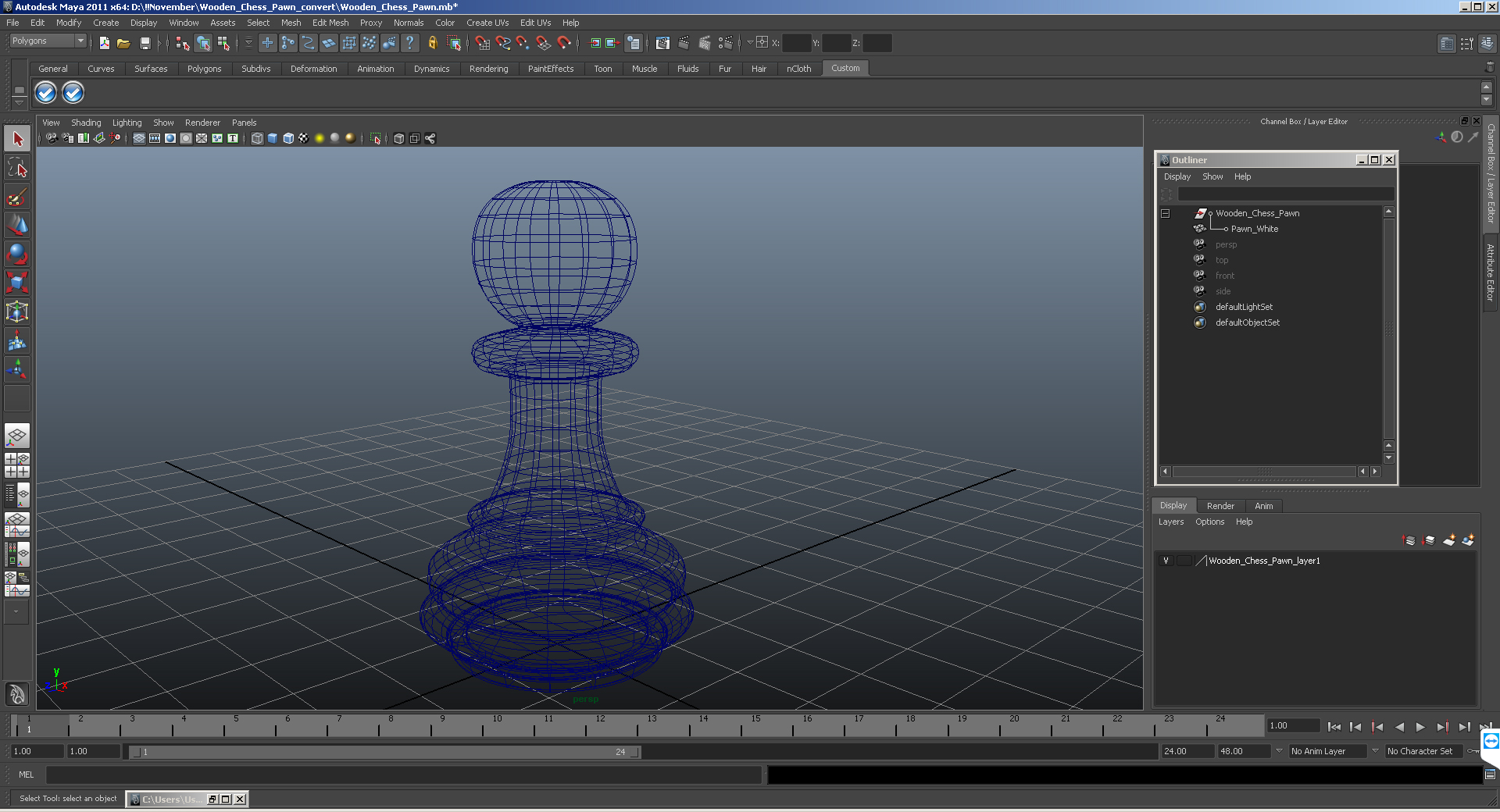This screenshot has width=1500, height=812.
Task: Open the shelf options arrow menu
Action: (x=20, y=103)
